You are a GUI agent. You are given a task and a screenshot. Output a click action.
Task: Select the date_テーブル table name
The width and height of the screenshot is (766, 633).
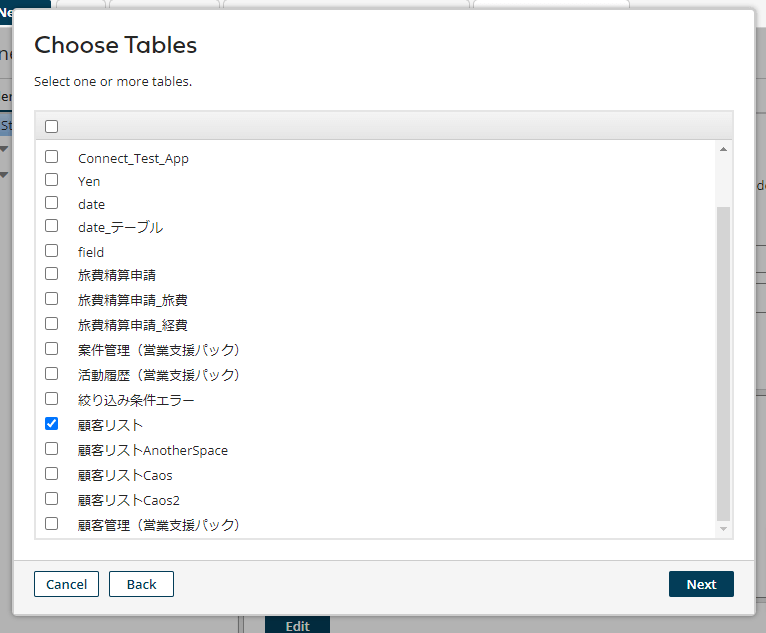pos(120,227)
